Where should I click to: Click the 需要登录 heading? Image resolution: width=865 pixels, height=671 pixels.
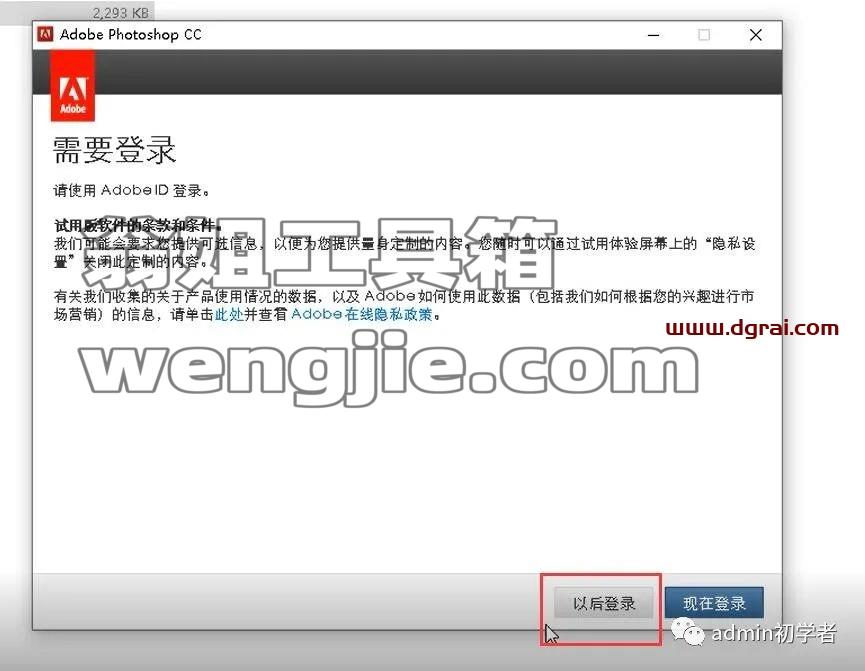click(x=114, y=150)
